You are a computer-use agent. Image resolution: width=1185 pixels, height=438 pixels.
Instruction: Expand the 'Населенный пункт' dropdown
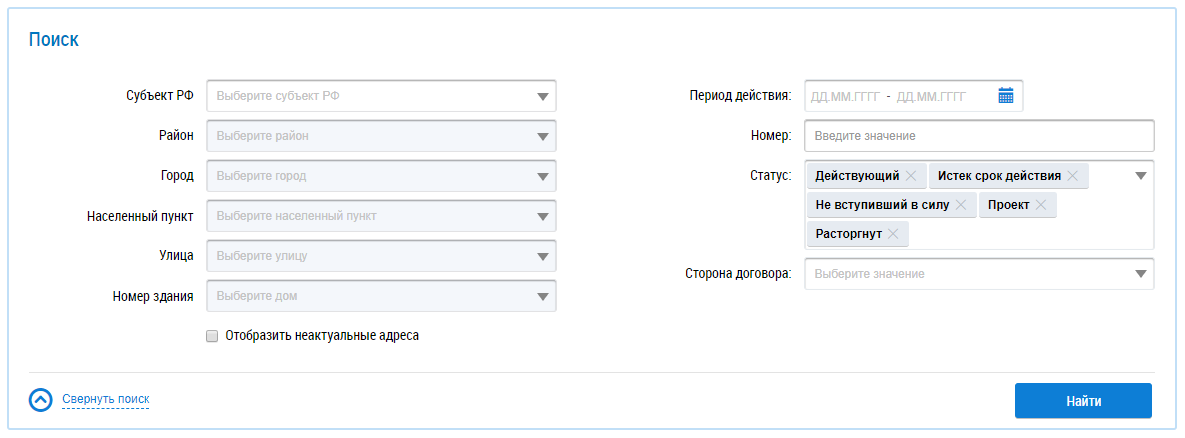click(381, 216)
